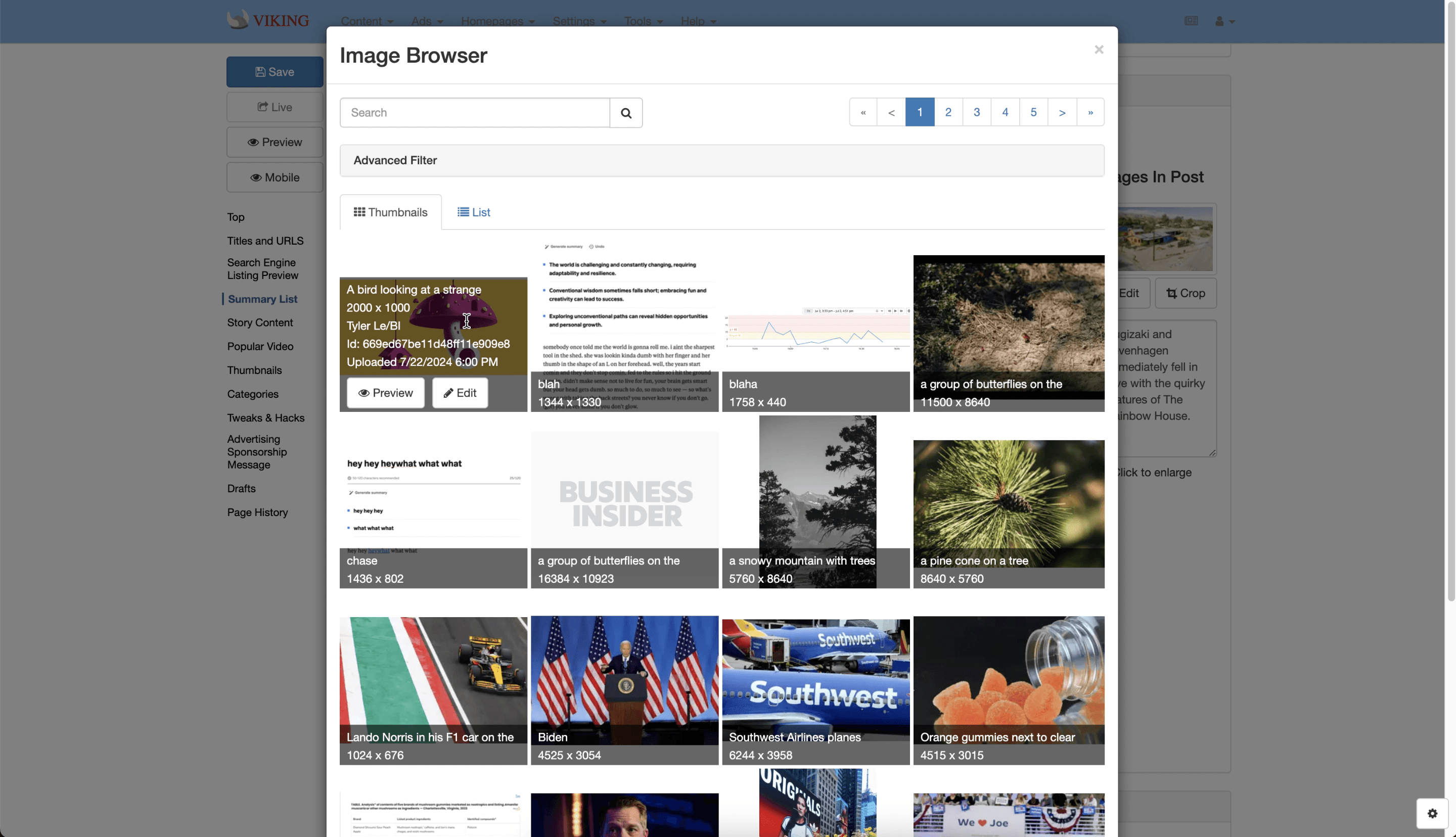Go to Story Content section
Viewport: 1456px width, 837px height.
[x=260, y=323]
